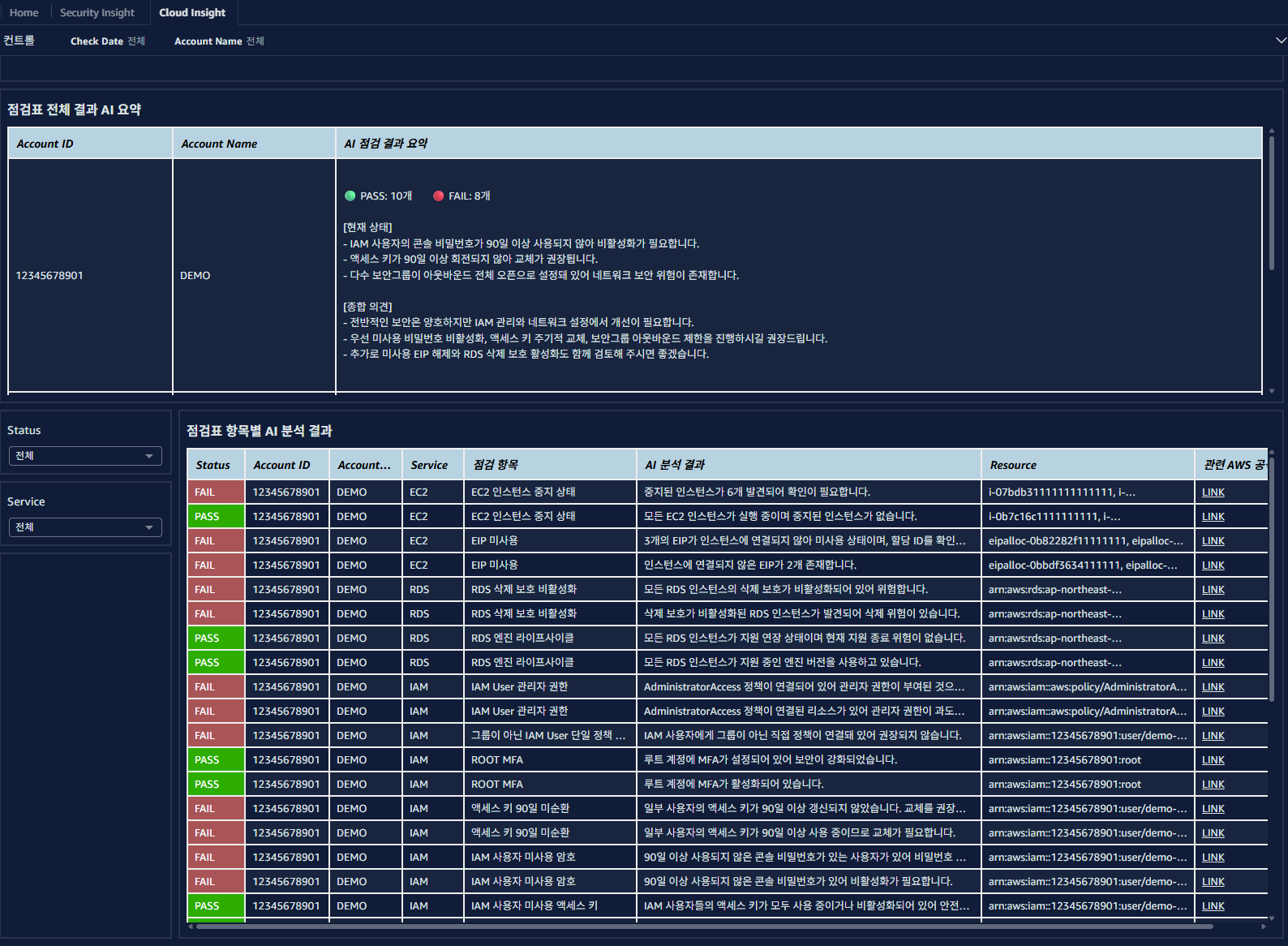Open Check Date filter control
Viewport: 1288px width, 946px height.
point(108,41)
